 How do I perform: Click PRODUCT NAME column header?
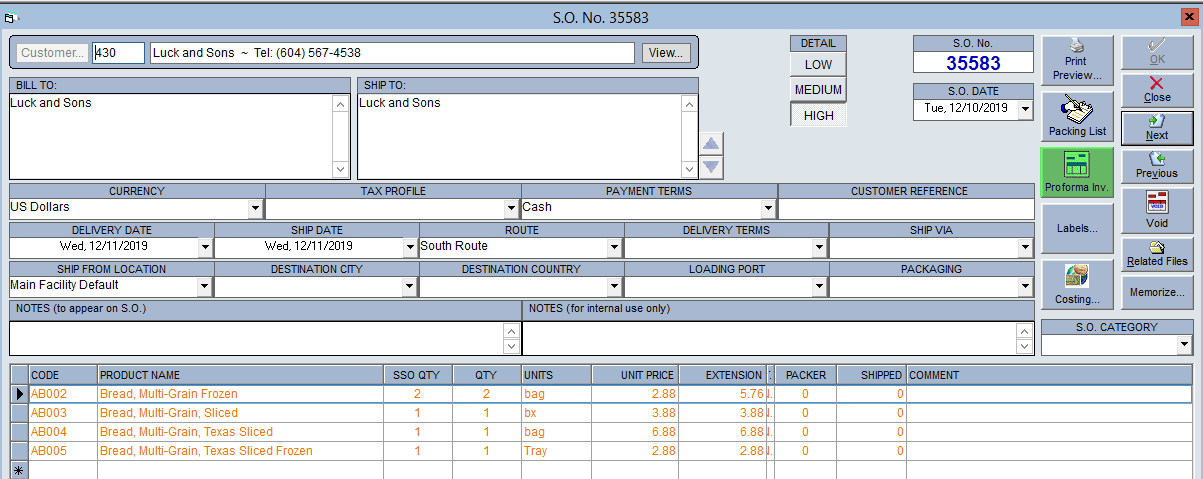tap(241, 375)
